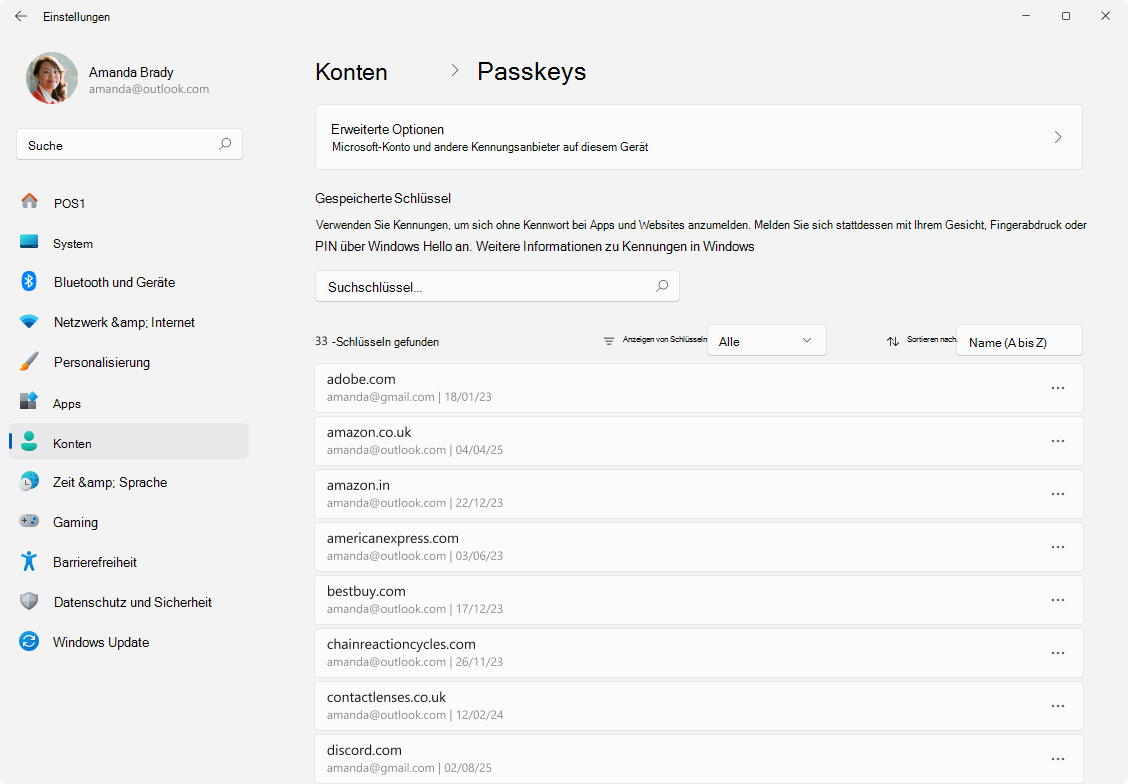
Task: Expand Erweiterte Optionen chevron
Action: (x=1058, y=137)
